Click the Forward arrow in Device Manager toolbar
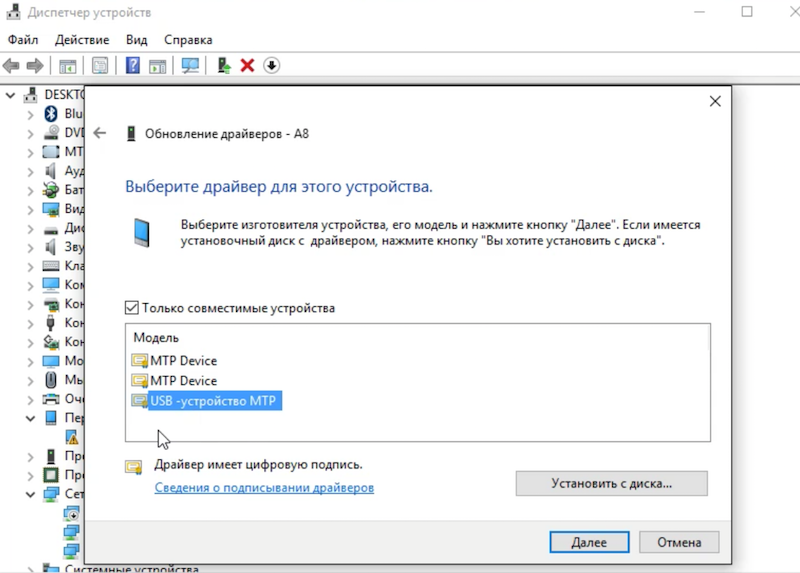 pos(35,65)
